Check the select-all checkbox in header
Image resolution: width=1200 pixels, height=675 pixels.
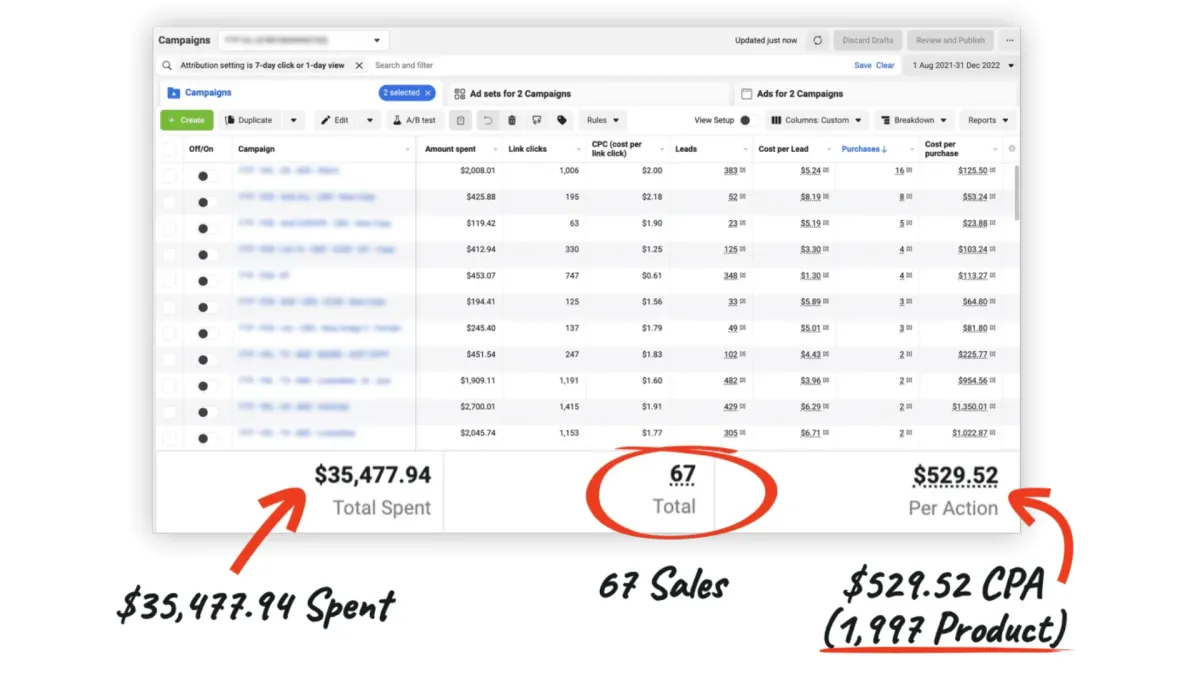point(168,149)
